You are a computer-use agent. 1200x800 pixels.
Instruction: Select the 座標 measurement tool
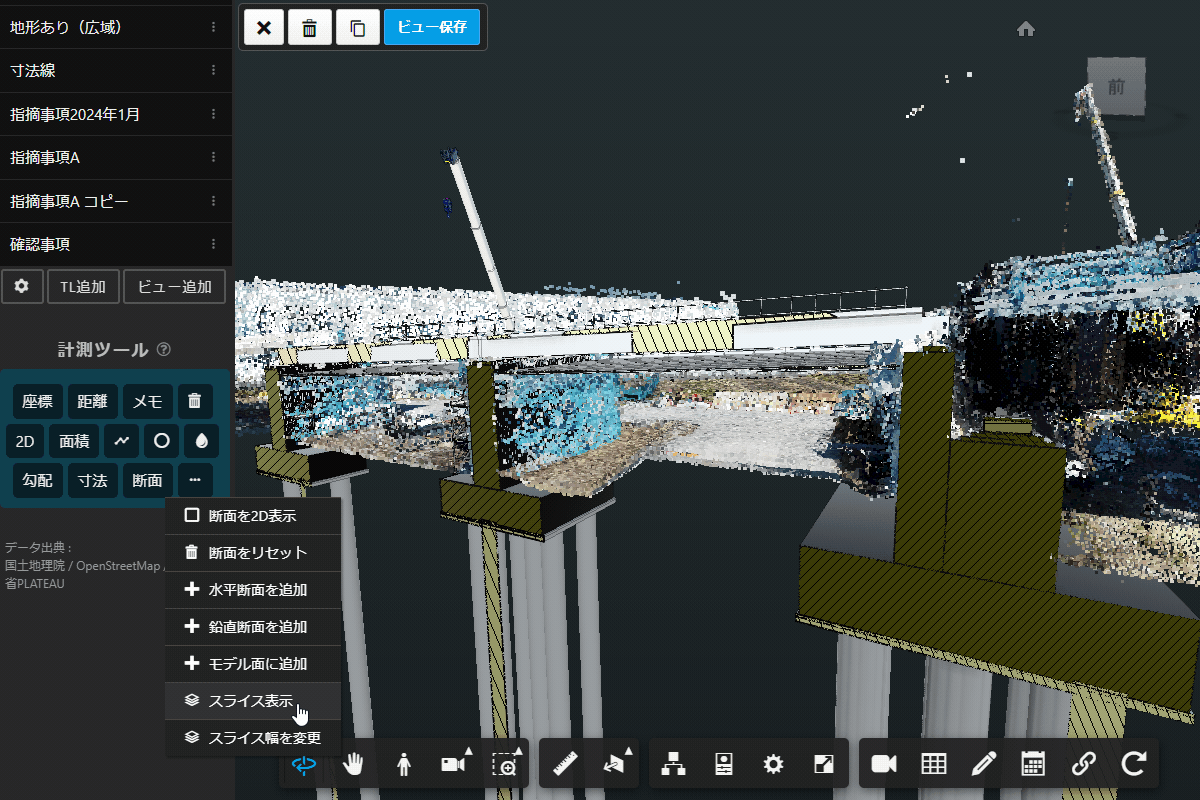coord(37,401)
